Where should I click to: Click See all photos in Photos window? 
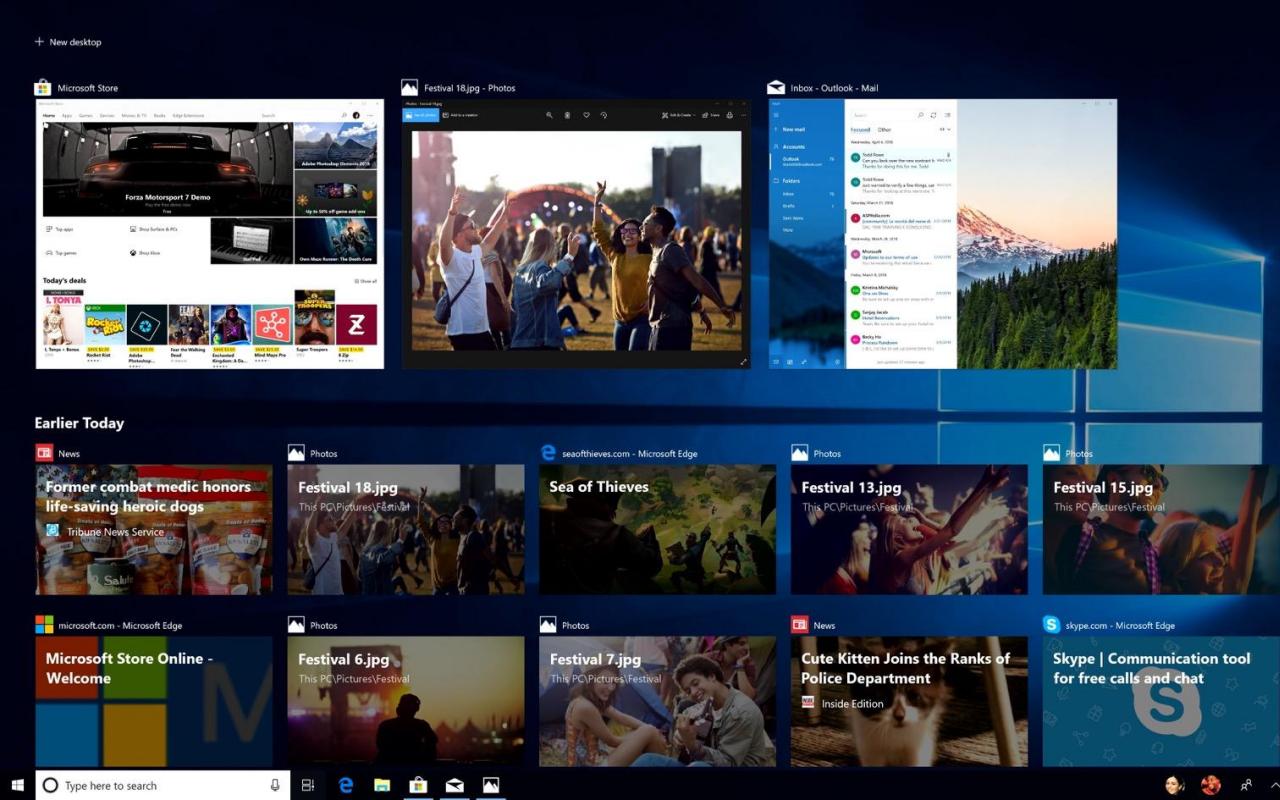[421, 115]
